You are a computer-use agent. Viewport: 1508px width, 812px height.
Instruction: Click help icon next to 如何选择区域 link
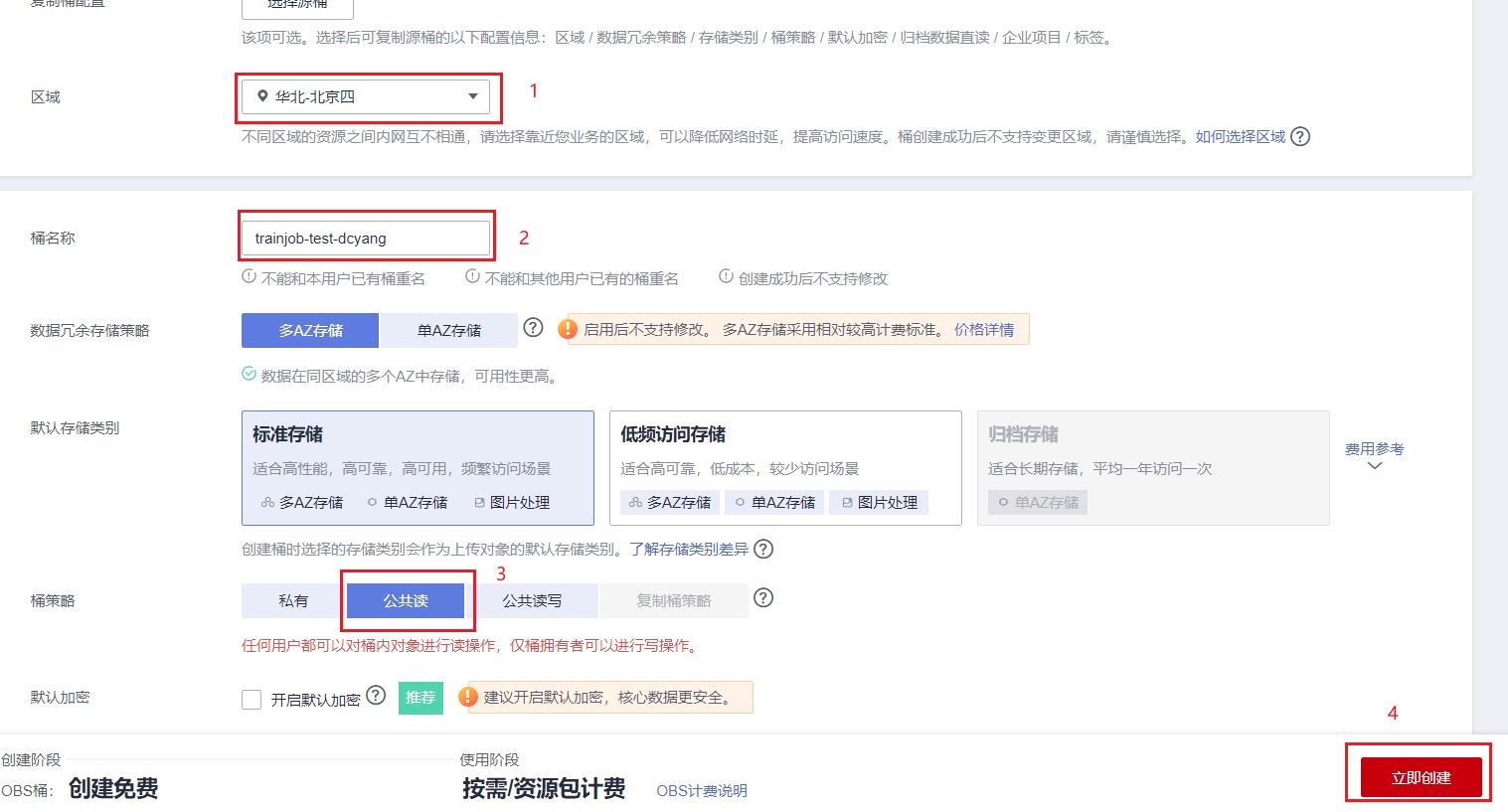[x=1300, y=137]
